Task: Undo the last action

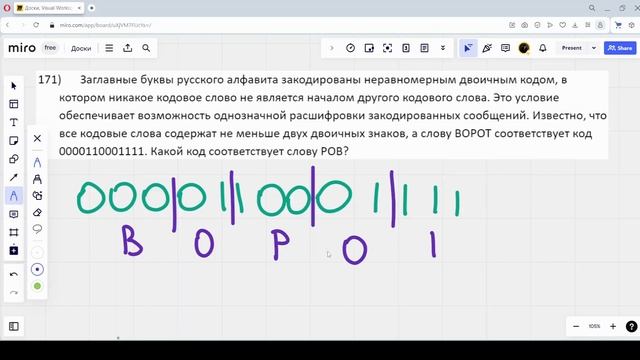Action: coord(14,274)
